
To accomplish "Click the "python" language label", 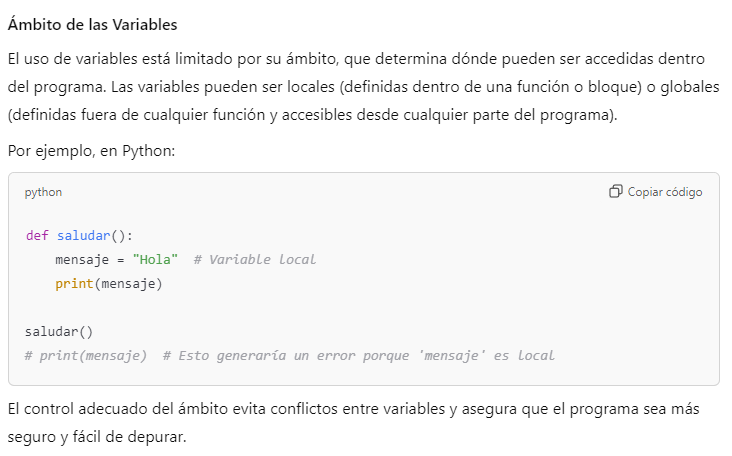I will point(43,192).
